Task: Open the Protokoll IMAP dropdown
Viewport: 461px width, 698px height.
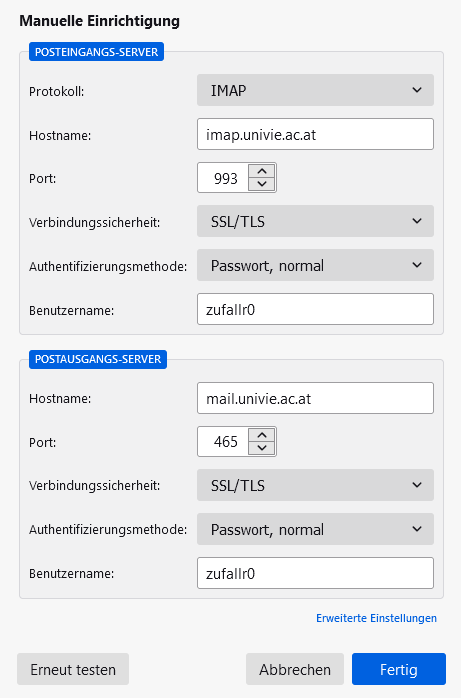Action: click(315, 90)
